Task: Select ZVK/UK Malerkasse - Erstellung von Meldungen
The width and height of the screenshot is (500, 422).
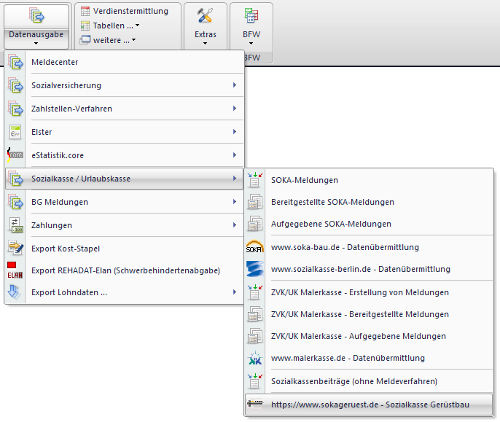Action: tap(369, 292)
